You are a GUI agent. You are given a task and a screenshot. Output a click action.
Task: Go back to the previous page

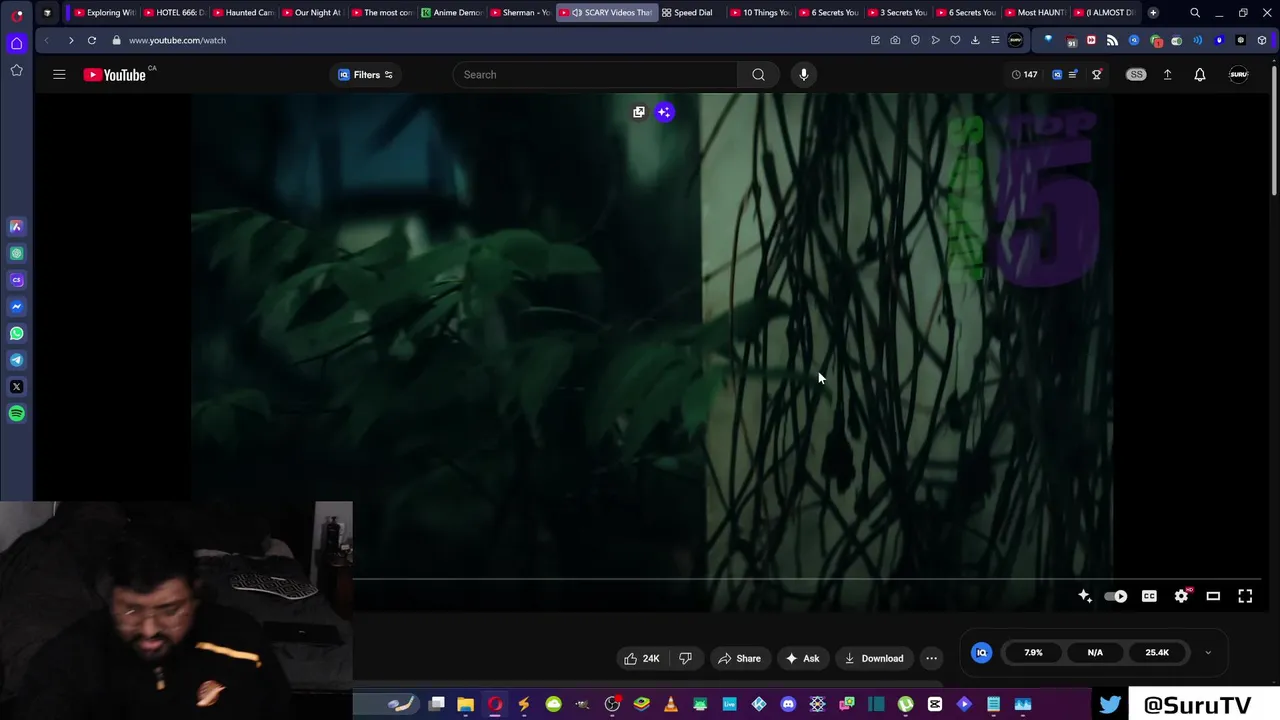click(x=46, y=40)
